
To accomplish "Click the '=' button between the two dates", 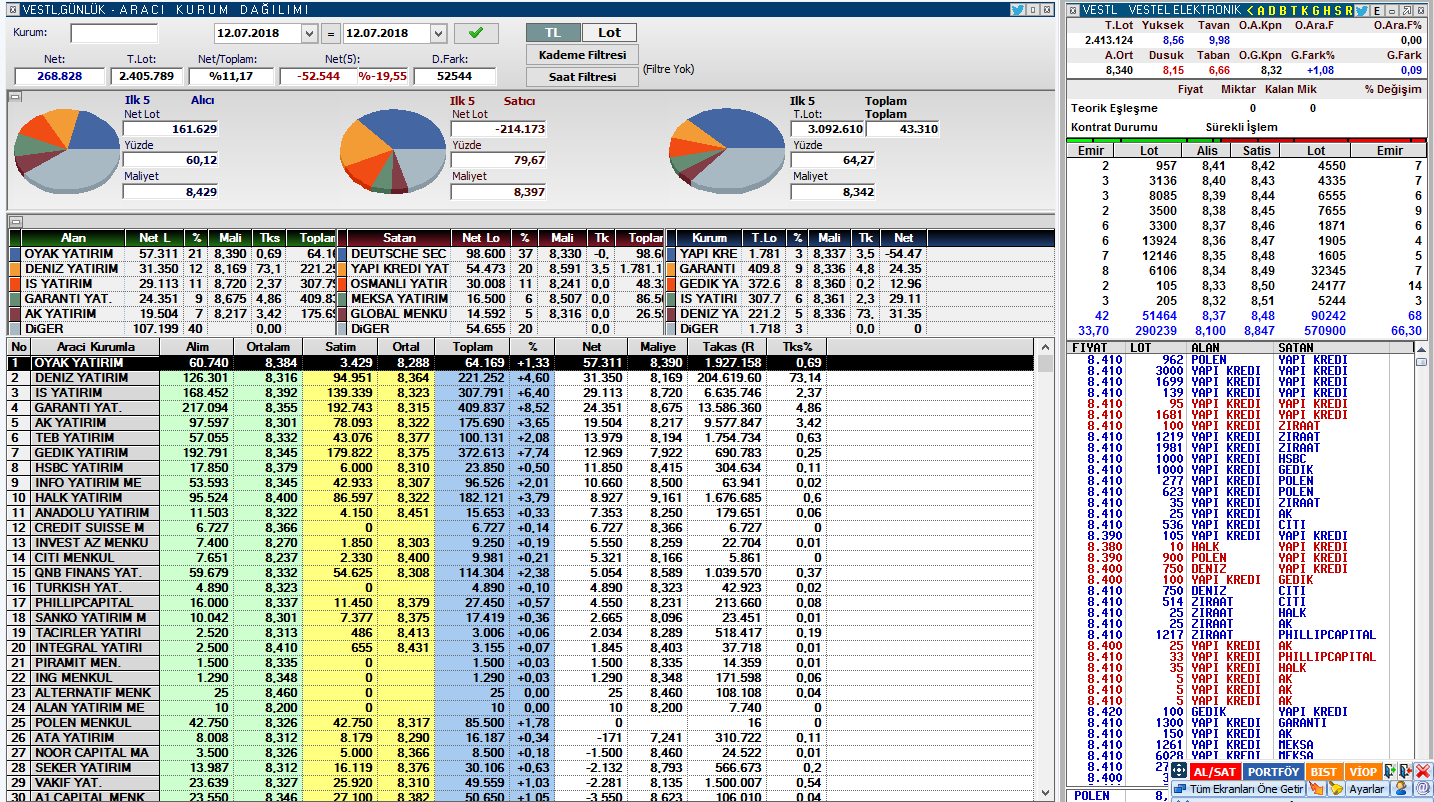I will [x=333, y=33].
